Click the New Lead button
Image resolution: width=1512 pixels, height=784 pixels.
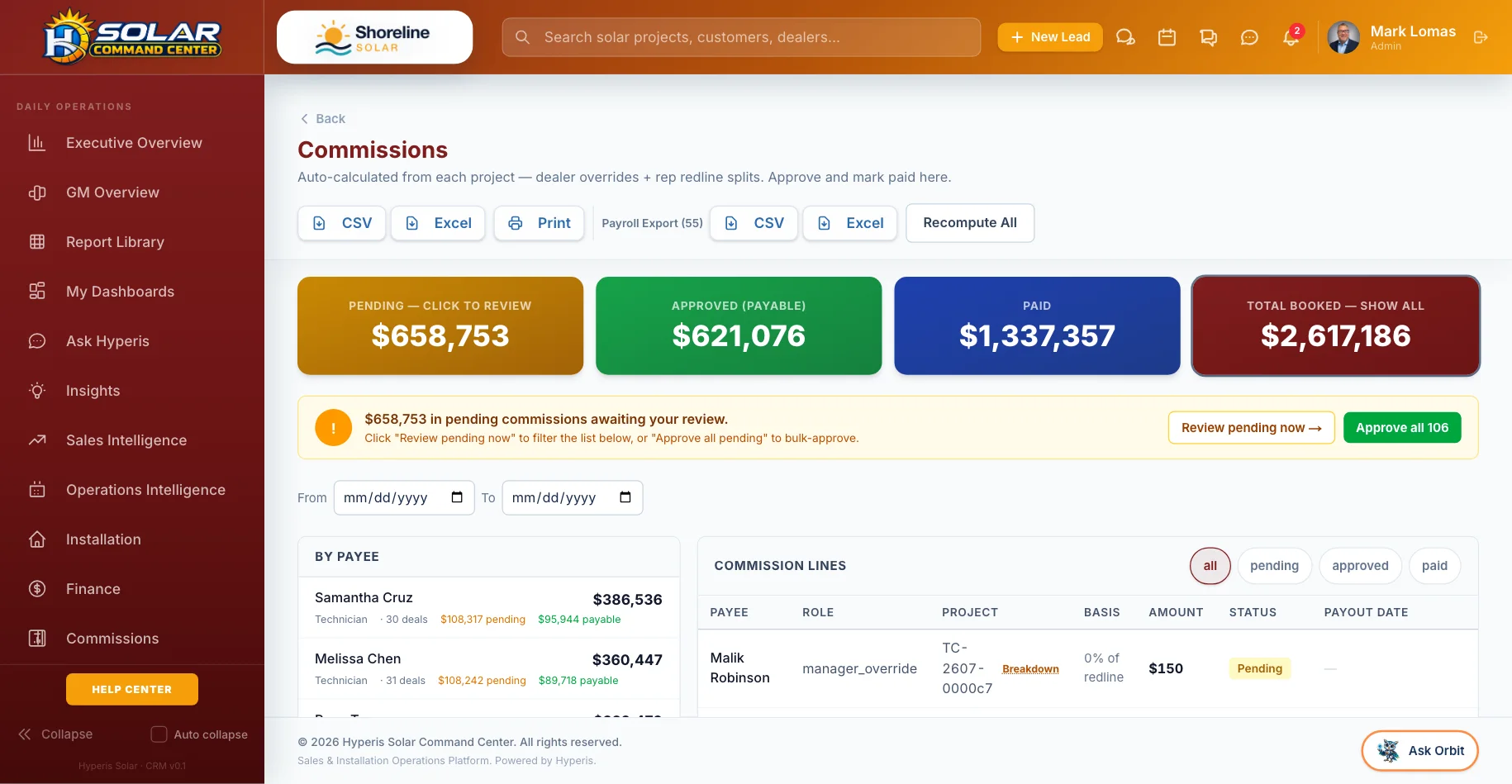[1050, 37]
